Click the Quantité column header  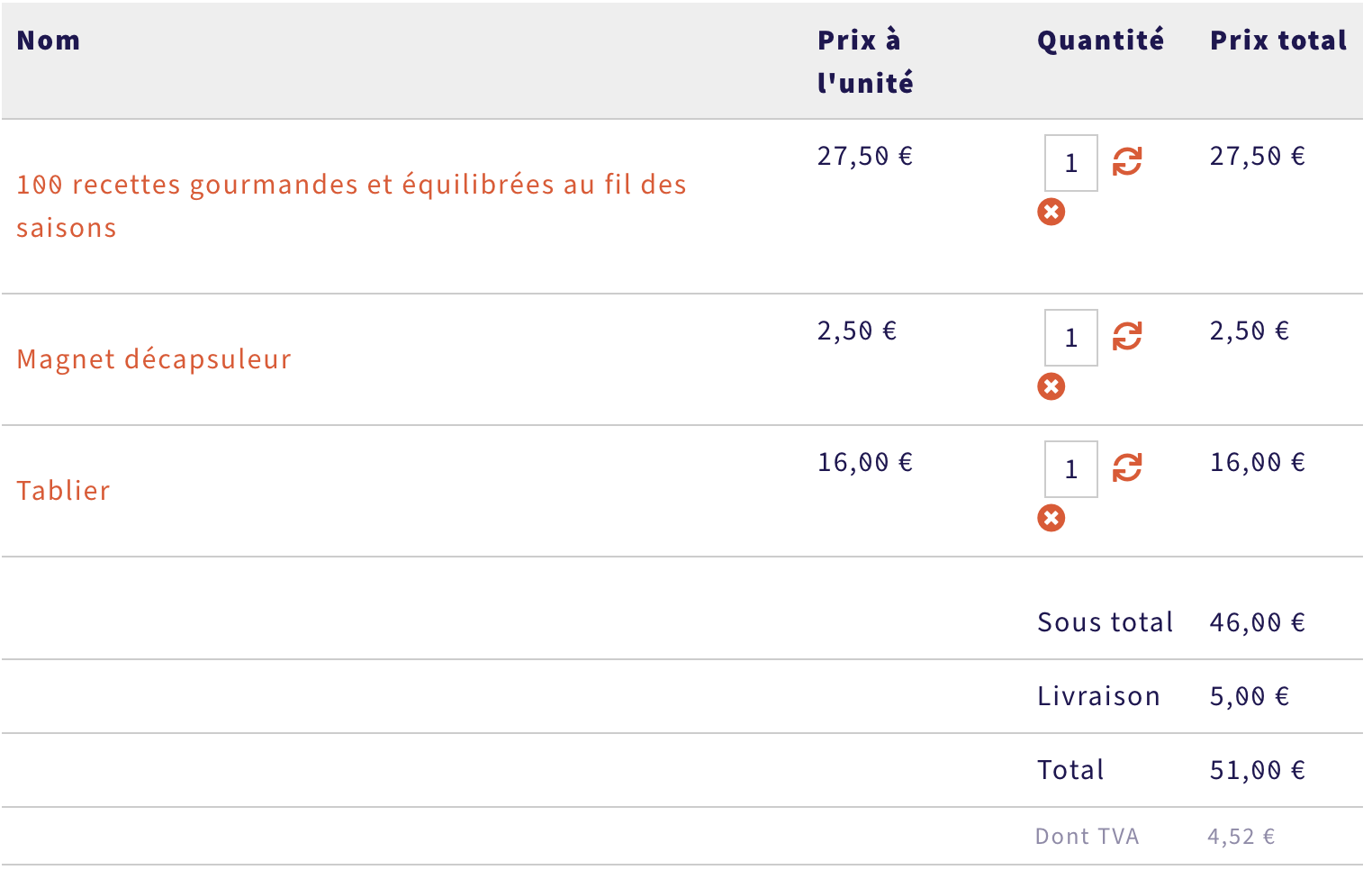pyautogui.click(x=1100, y=41)
